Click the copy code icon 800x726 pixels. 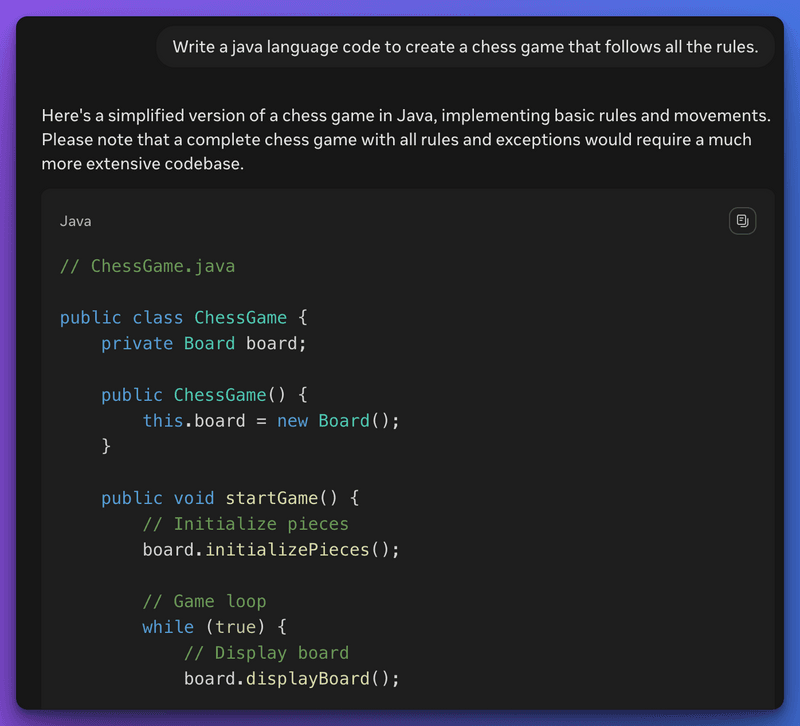tap(742, 221)
